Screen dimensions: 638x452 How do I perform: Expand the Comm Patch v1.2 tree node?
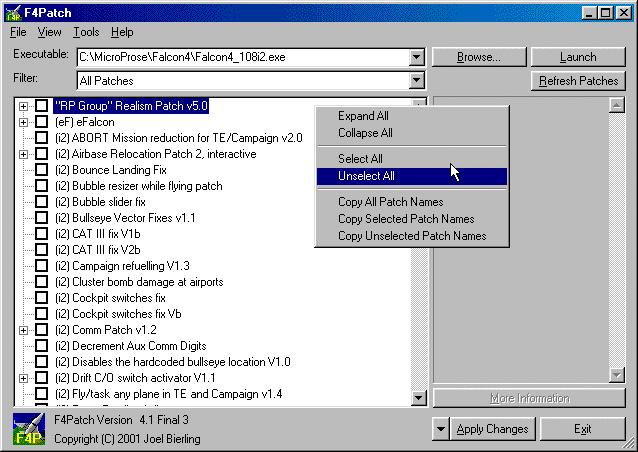pos(23,330)
